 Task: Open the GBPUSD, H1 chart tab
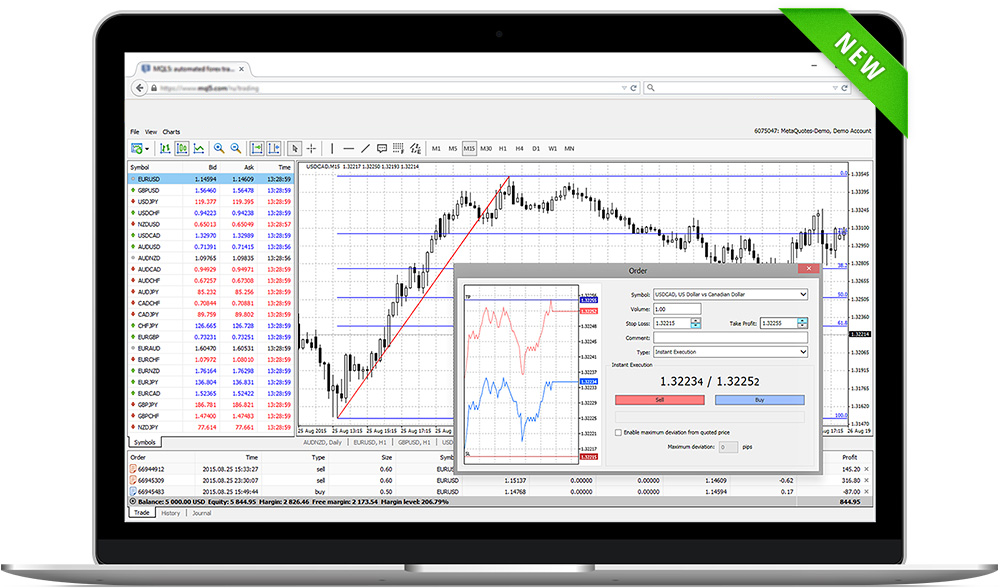[x=415, y=442]
